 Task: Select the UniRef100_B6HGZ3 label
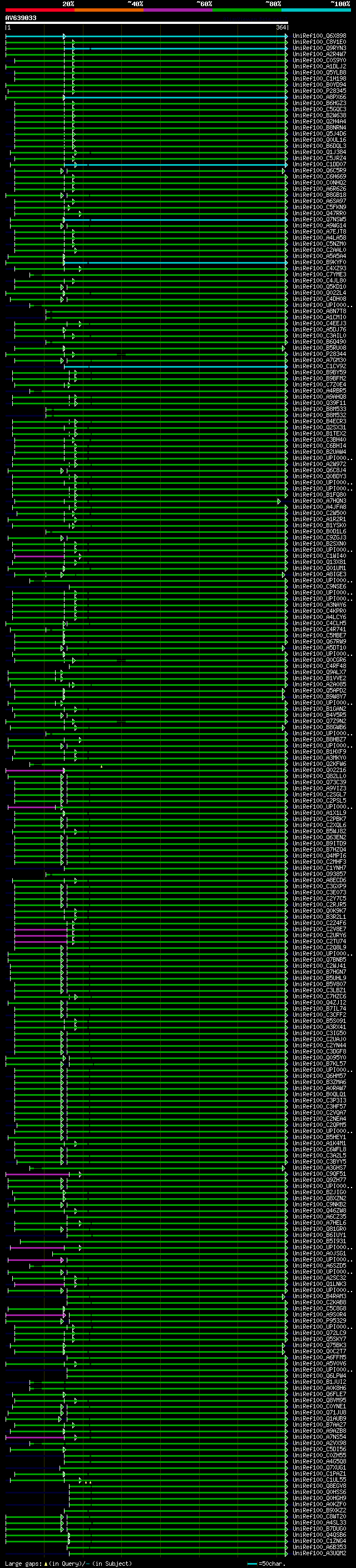pyautogui.click(x=319, y=103)
